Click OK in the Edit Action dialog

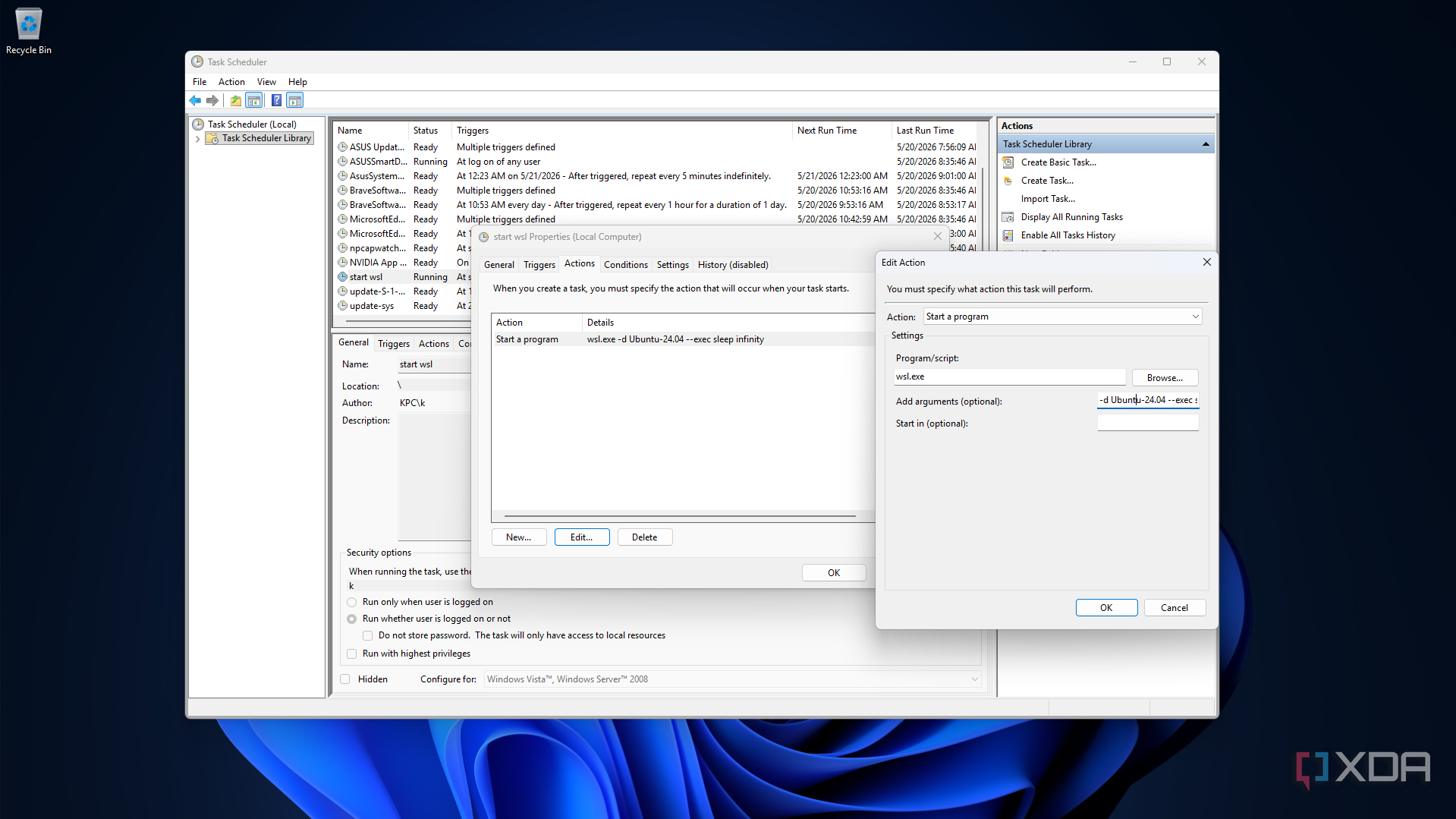[x=1106, y=608]
